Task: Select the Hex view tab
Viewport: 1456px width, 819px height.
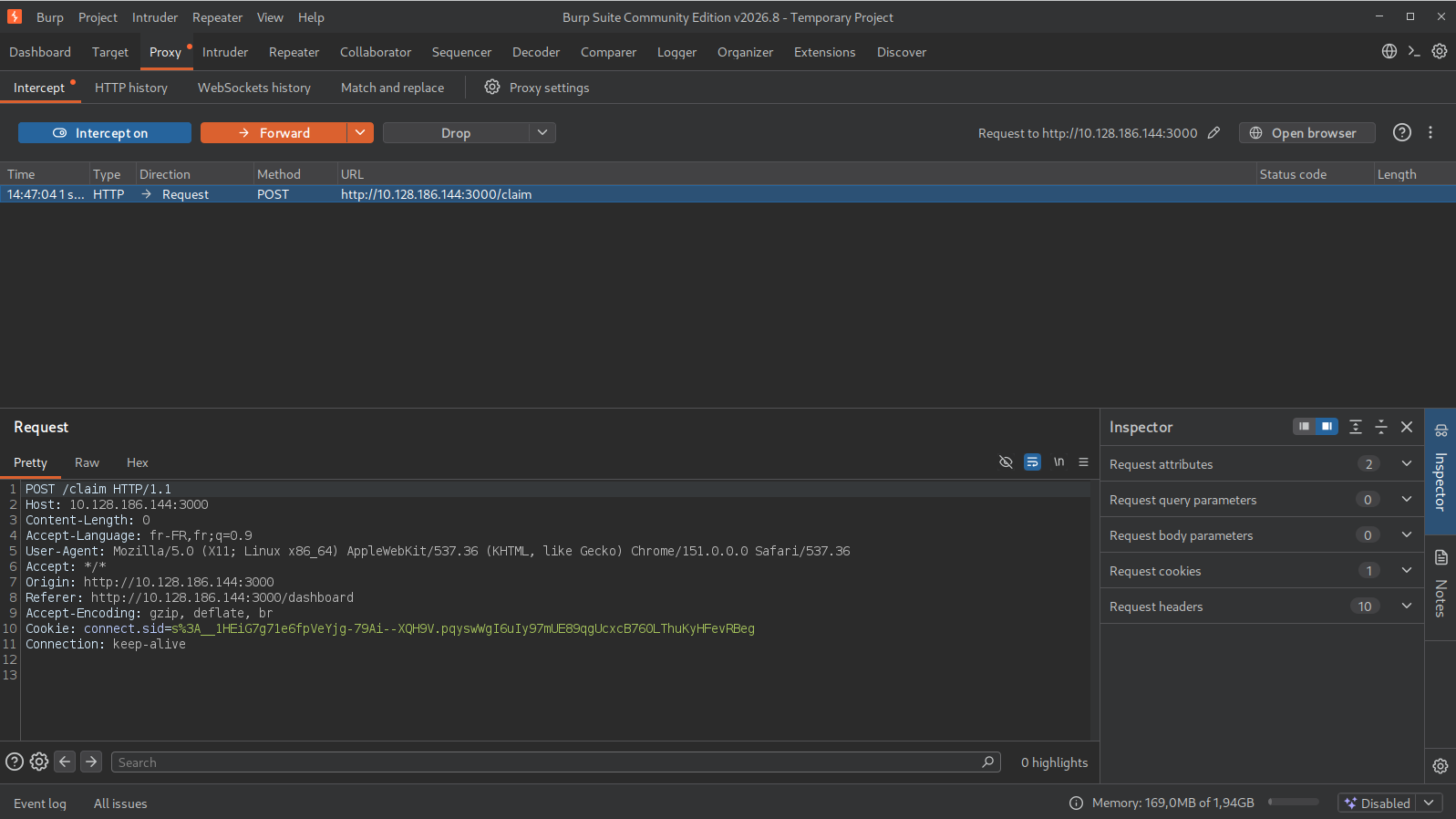Action: pyautogui.click(x=138, y=462)
